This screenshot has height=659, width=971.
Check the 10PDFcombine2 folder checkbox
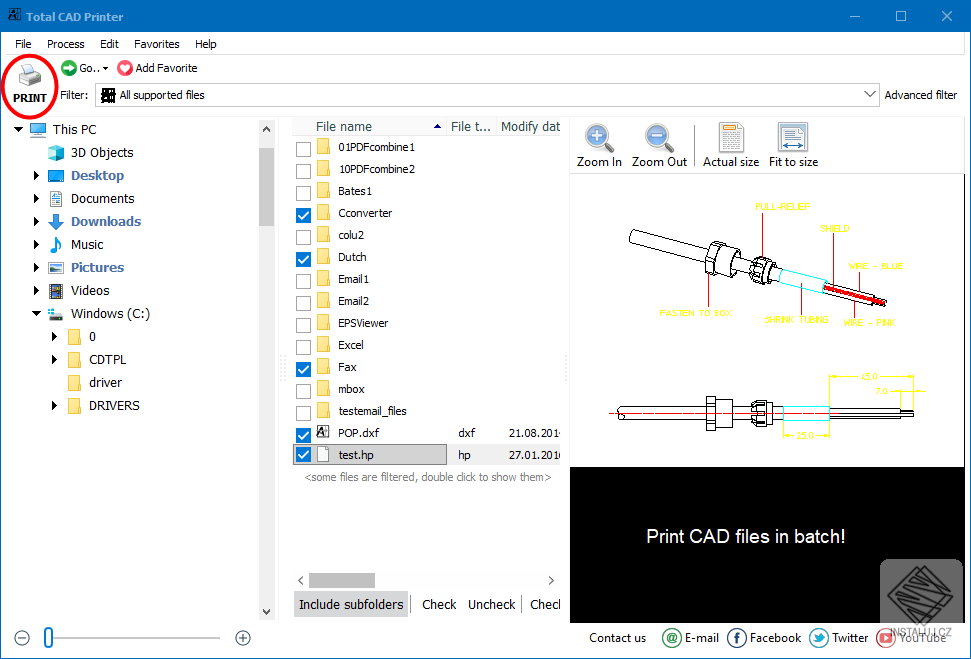tap(303, 171)
